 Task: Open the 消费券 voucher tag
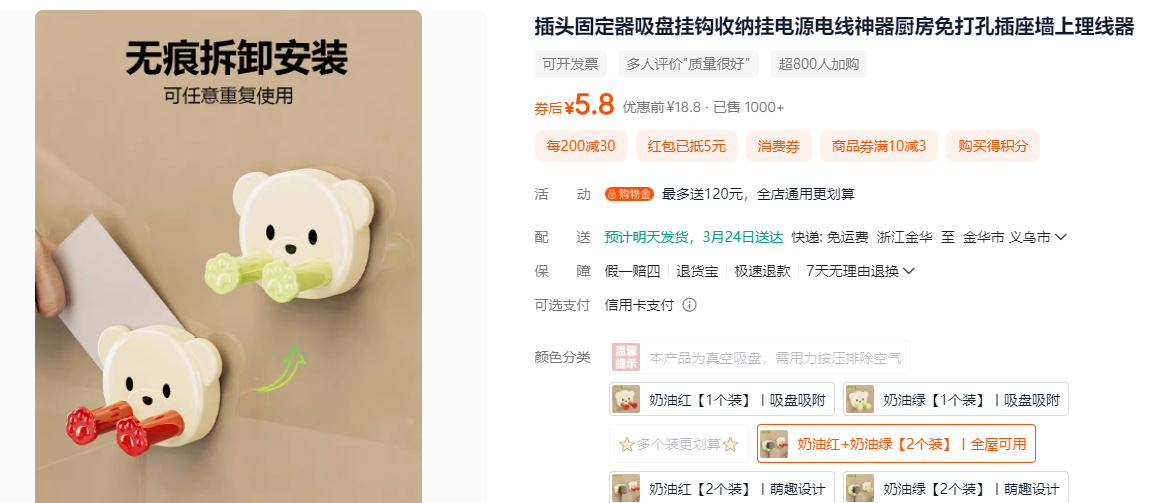[779, 146]
